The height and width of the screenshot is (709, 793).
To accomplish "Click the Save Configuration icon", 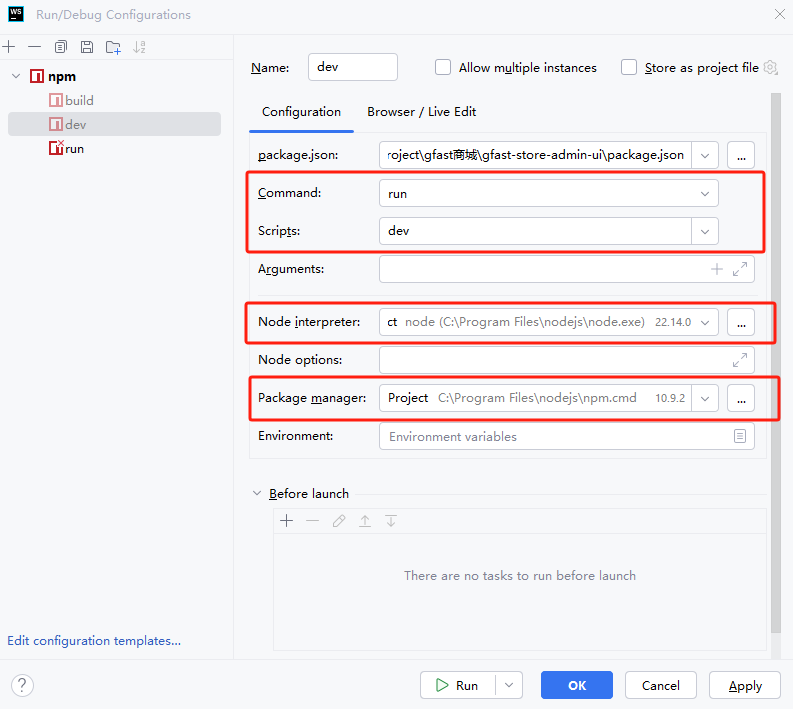I will pos(87,47).
